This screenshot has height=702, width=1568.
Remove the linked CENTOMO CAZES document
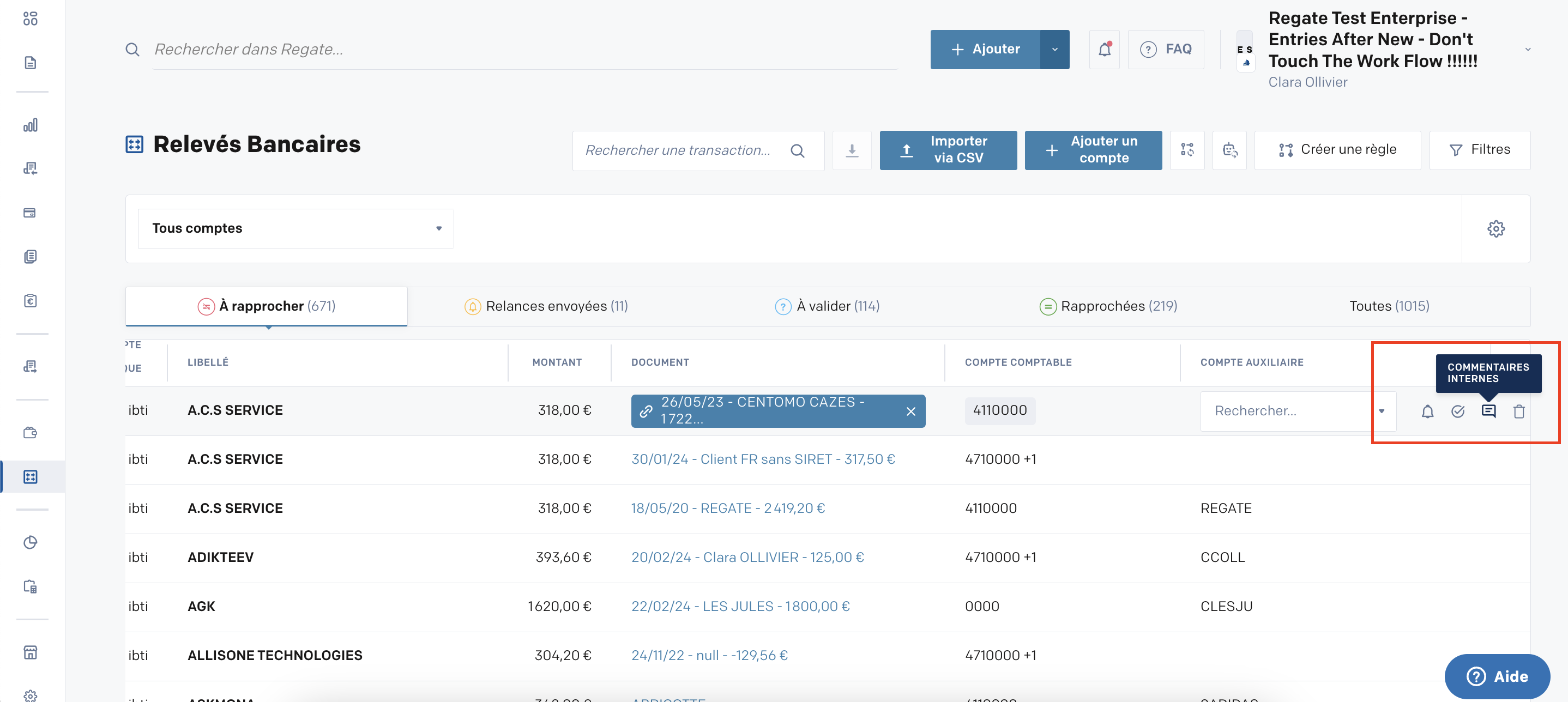click(x=910, y=411)
